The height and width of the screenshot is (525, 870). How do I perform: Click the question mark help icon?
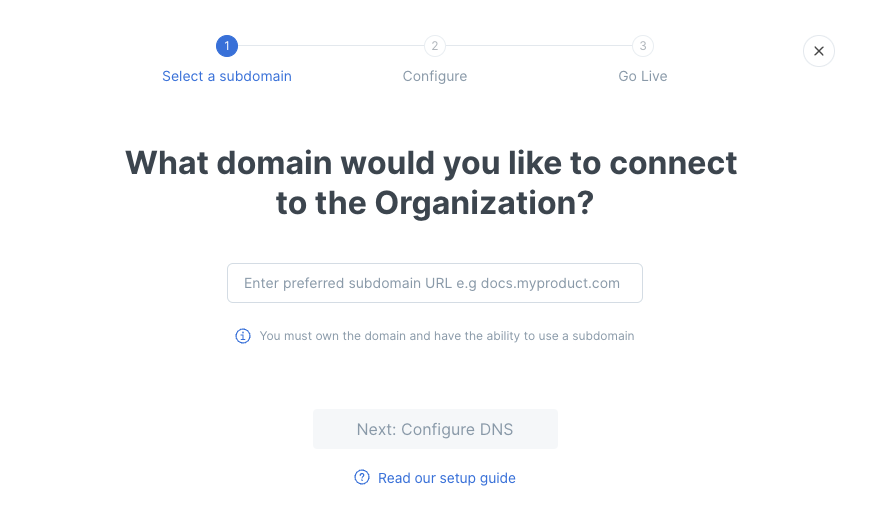[362, 477]
